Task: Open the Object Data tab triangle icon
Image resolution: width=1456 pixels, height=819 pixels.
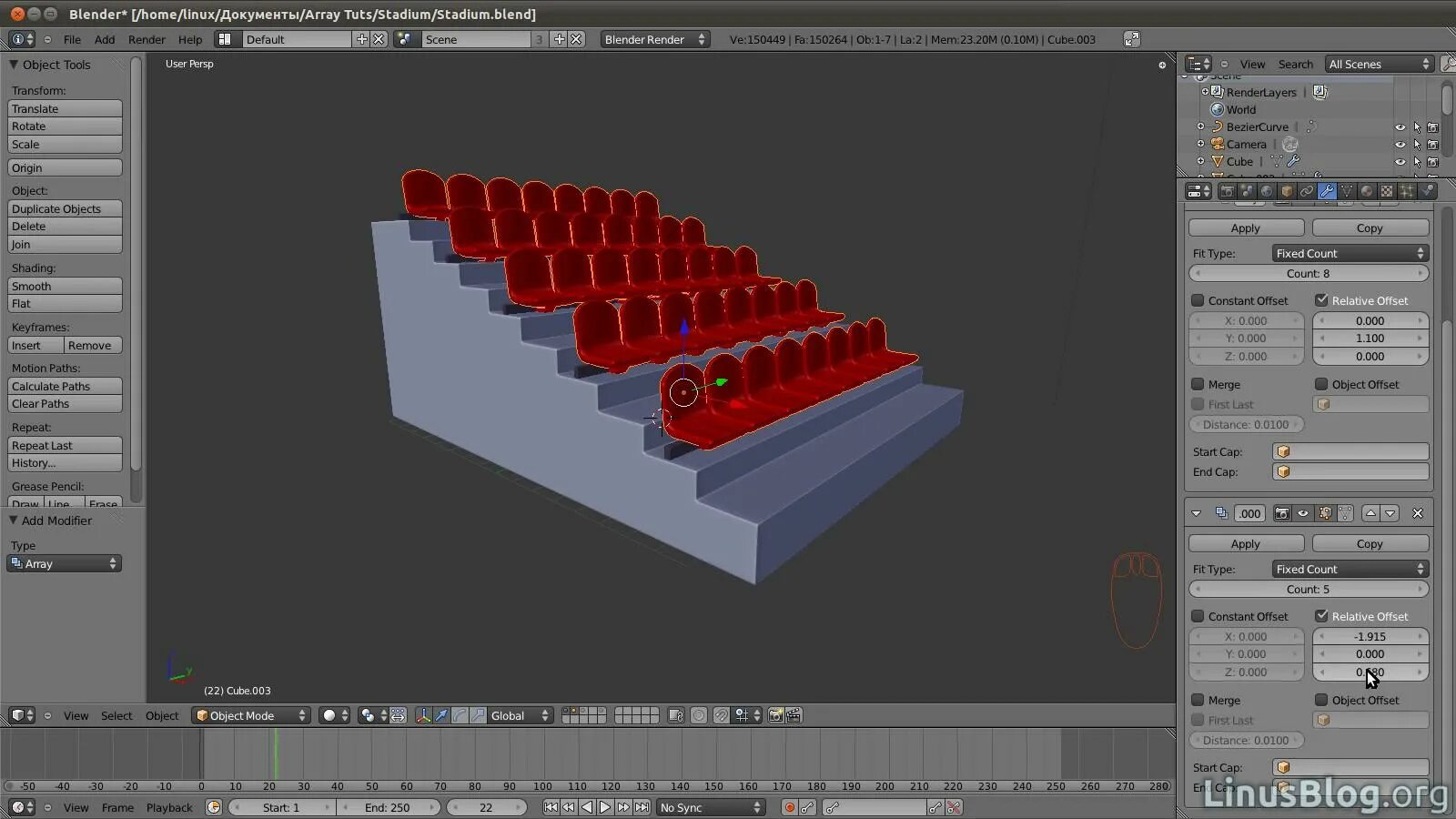Action: [x=1347, y=191]
